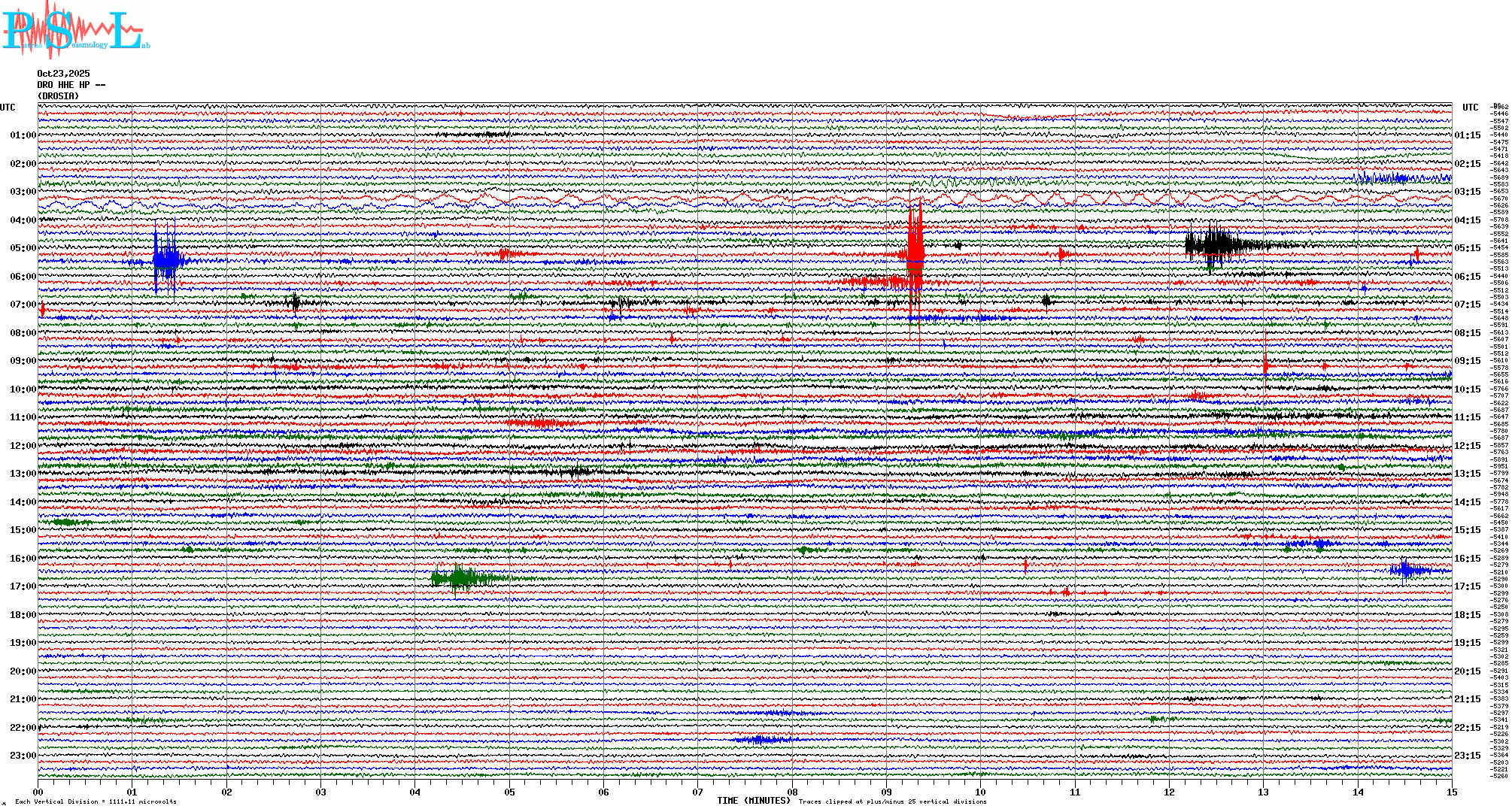
Task: Click the Traces clipped footnote text
Action: click(x=892, y=801)
